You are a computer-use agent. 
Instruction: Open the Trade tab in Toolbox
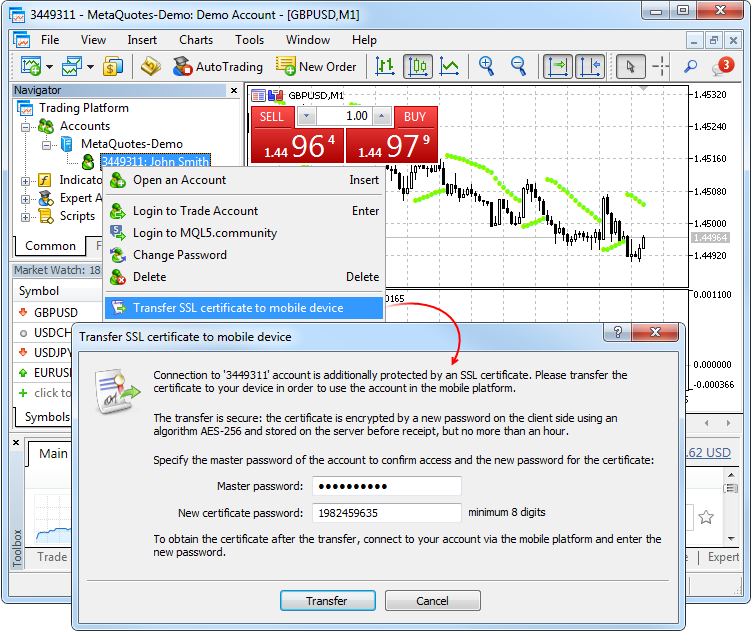pyautogui.click(x=52, y=557)
